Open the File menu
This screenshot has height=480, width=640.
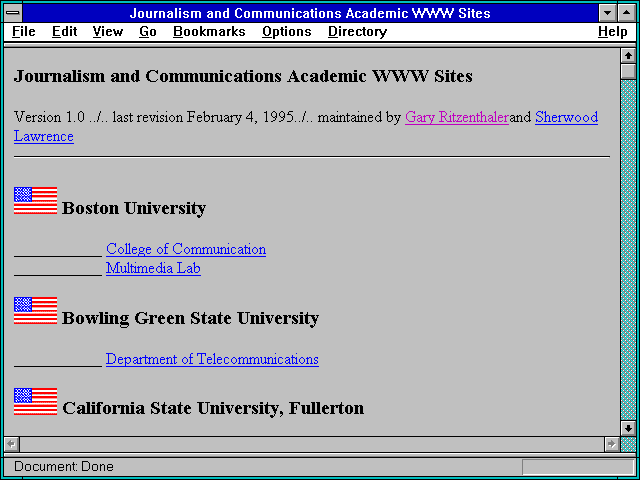tap(24, 32)
